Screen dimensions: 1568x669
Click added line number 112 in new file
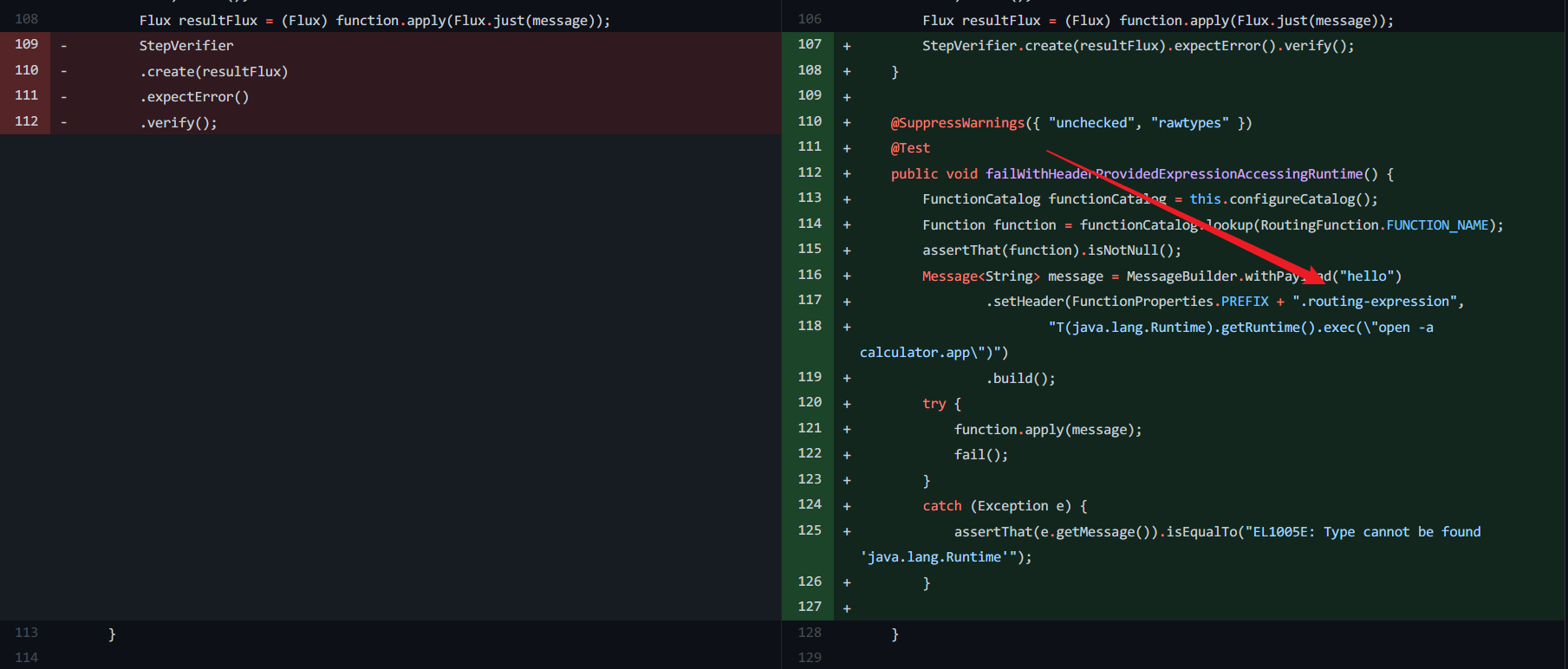click(x=810, y=172)
